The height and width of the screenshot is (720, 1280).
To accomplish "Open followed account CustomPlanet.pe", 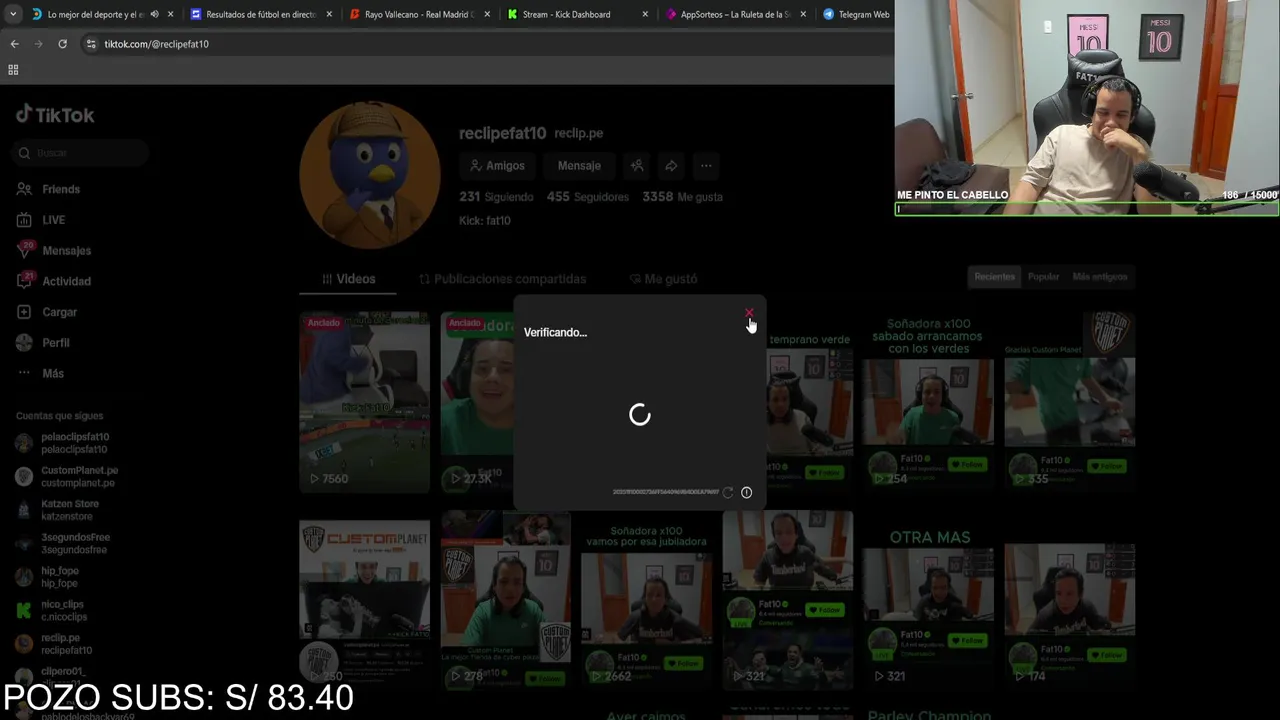I will coord(67,476).
